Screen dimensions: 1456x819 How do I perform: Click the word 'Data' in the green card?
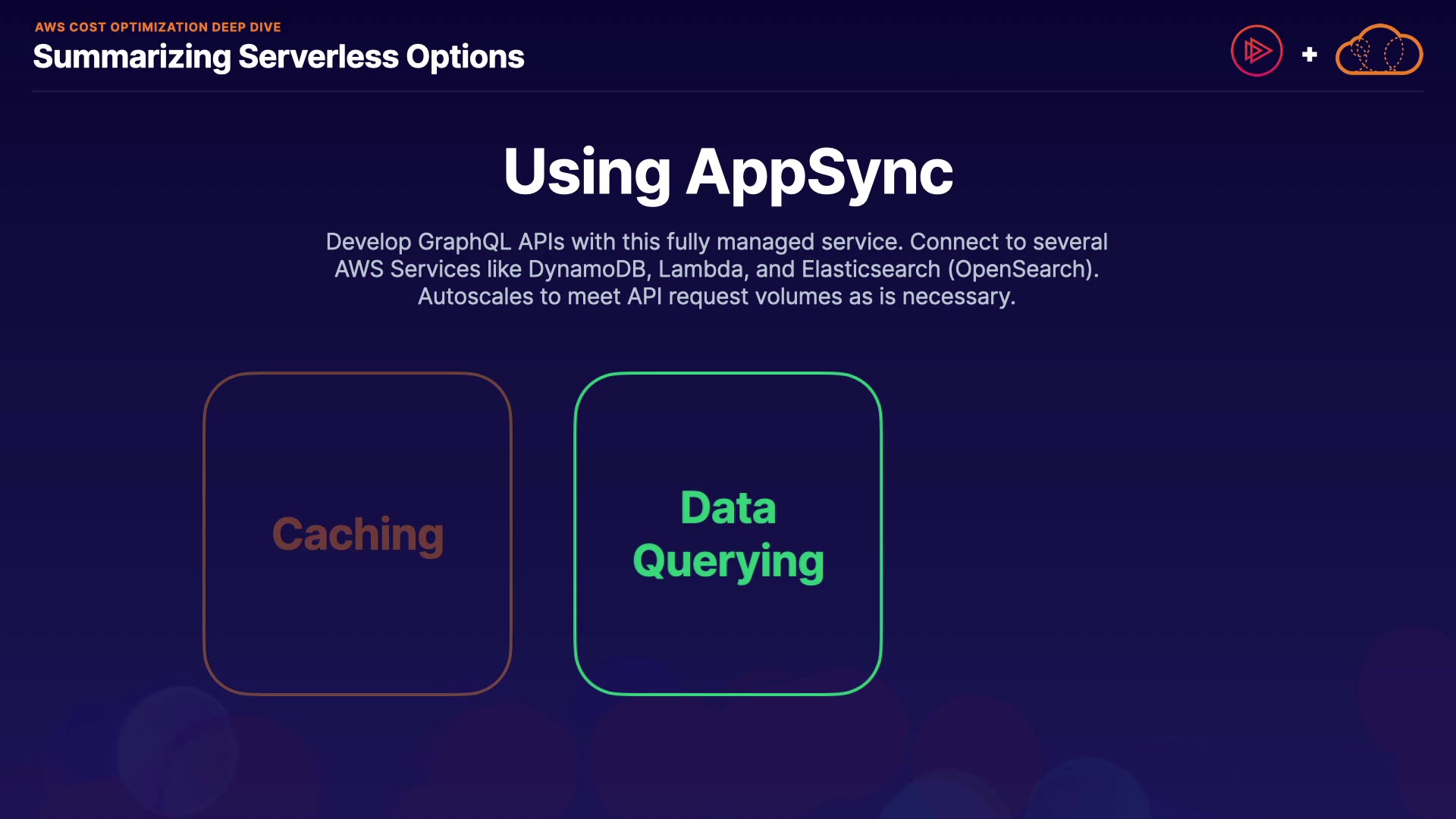tap(728, 507)
